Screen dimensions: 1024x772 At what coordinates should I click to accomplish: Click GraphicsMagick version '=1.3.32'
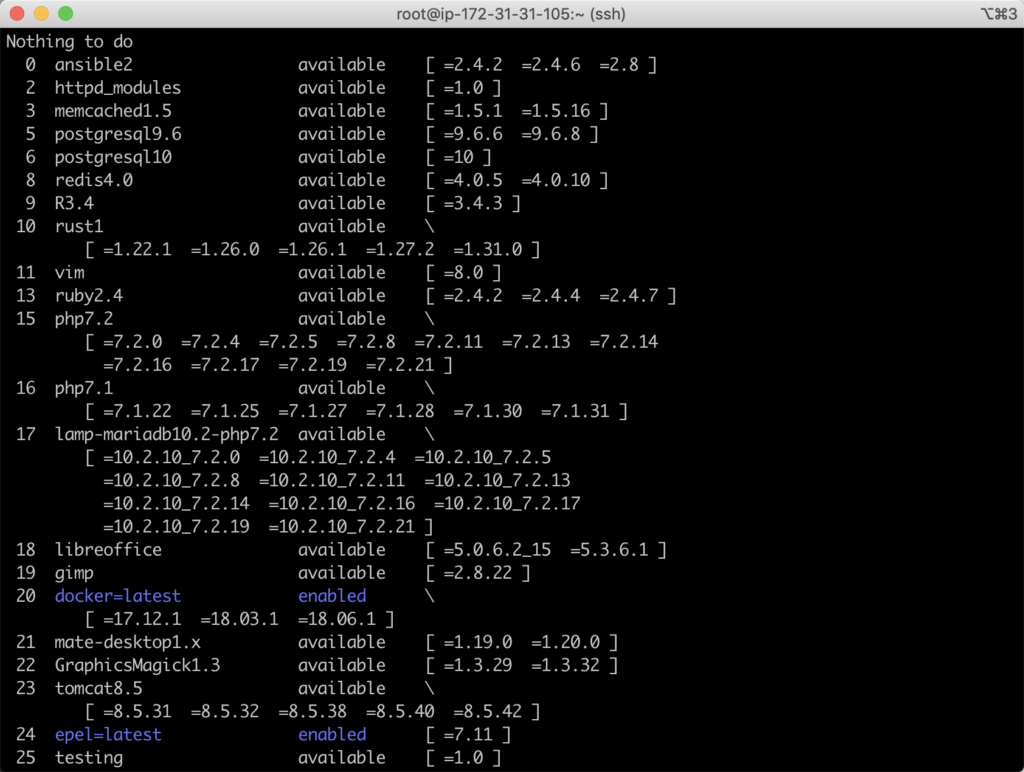(566, 666)
